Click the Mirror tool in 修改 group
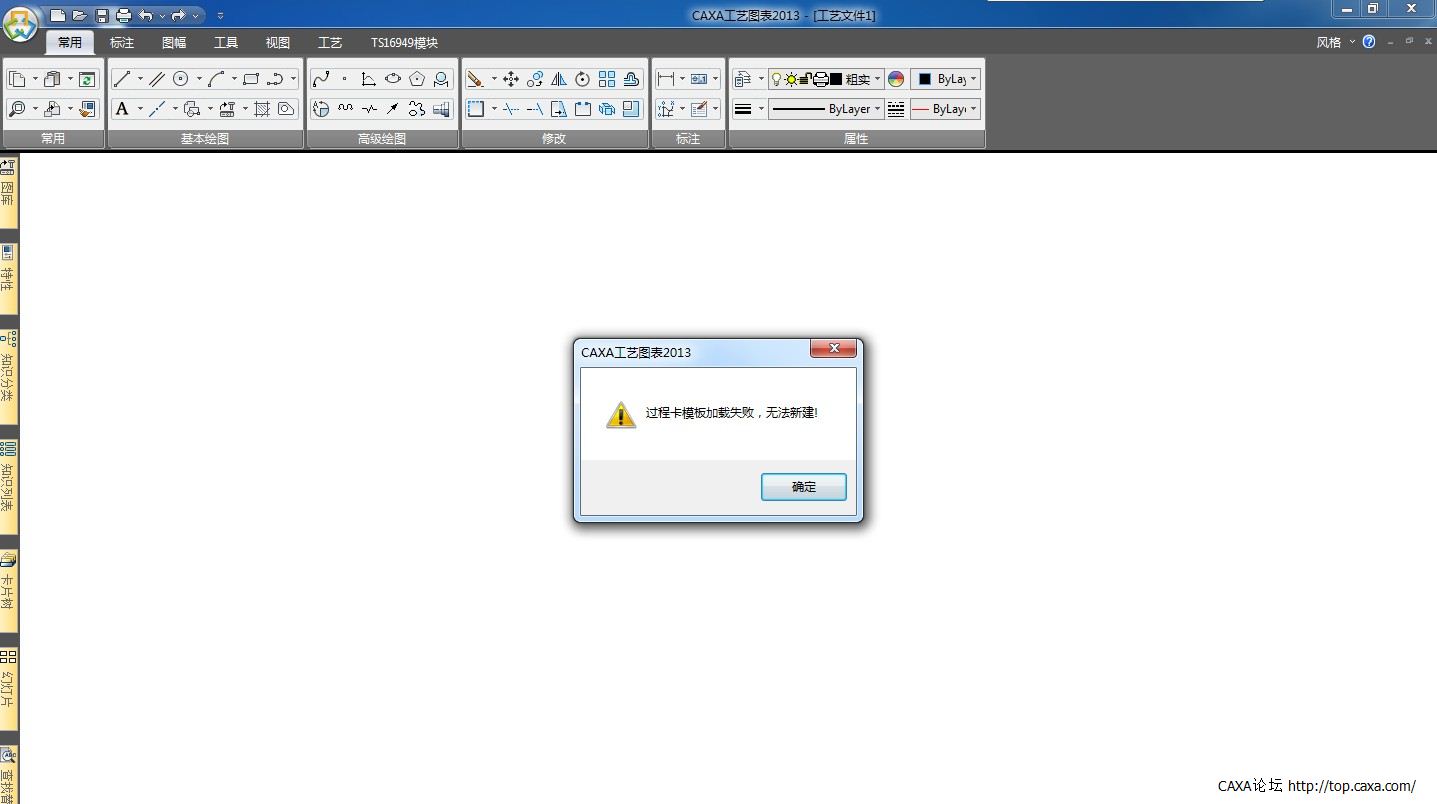 tap(559, 79)
